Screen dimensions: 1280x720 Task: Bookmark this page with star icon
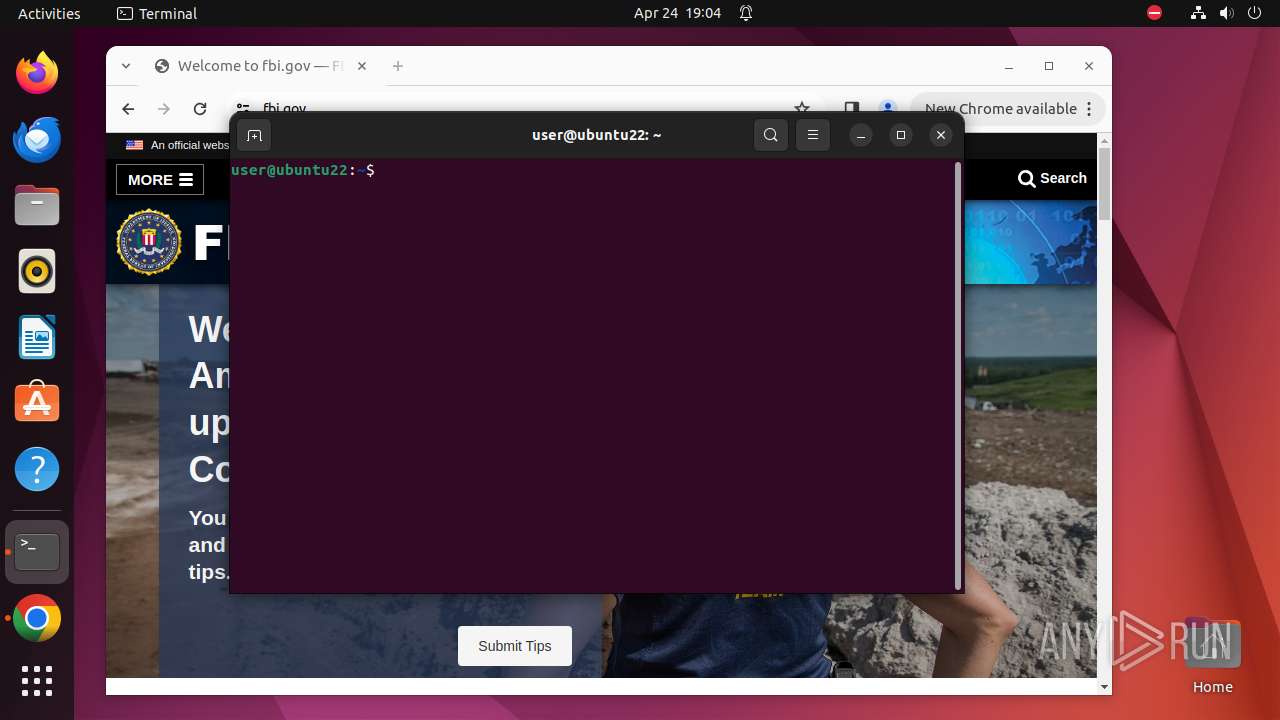[x=802, y=109]
